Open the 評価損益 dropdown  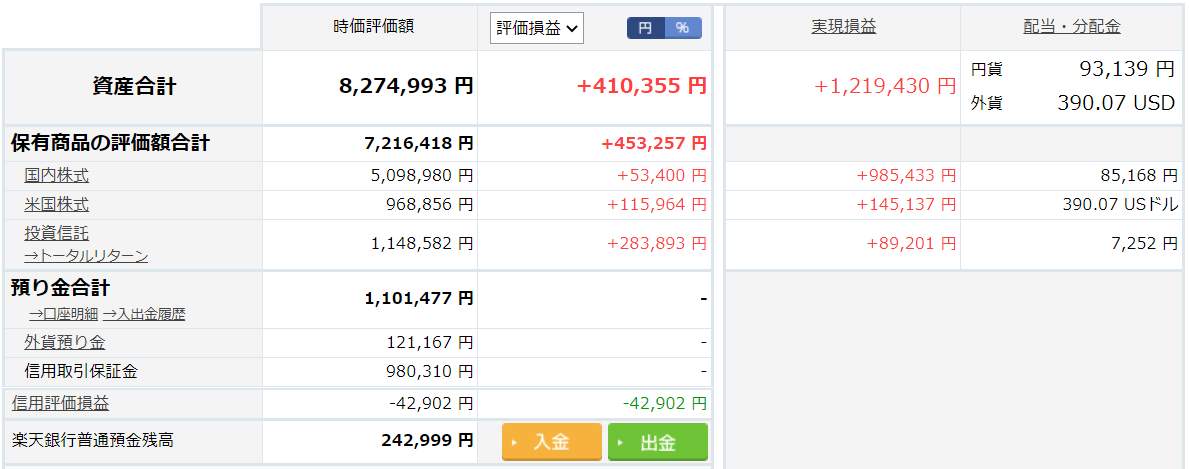coord(537,28)
